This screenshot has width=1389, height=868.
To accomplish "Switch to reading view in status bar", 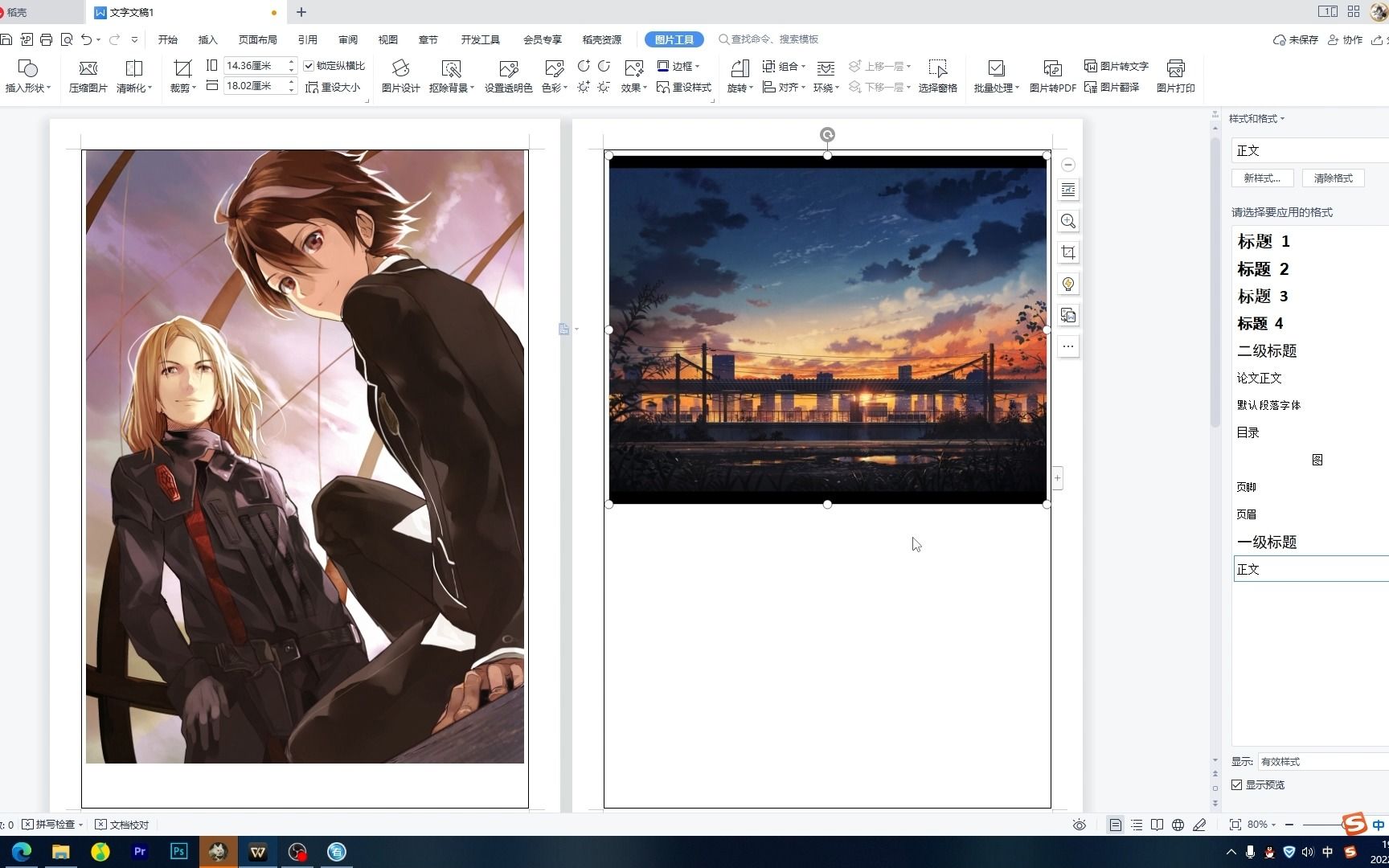I will pyautogui.click(x=1157, y=825).
